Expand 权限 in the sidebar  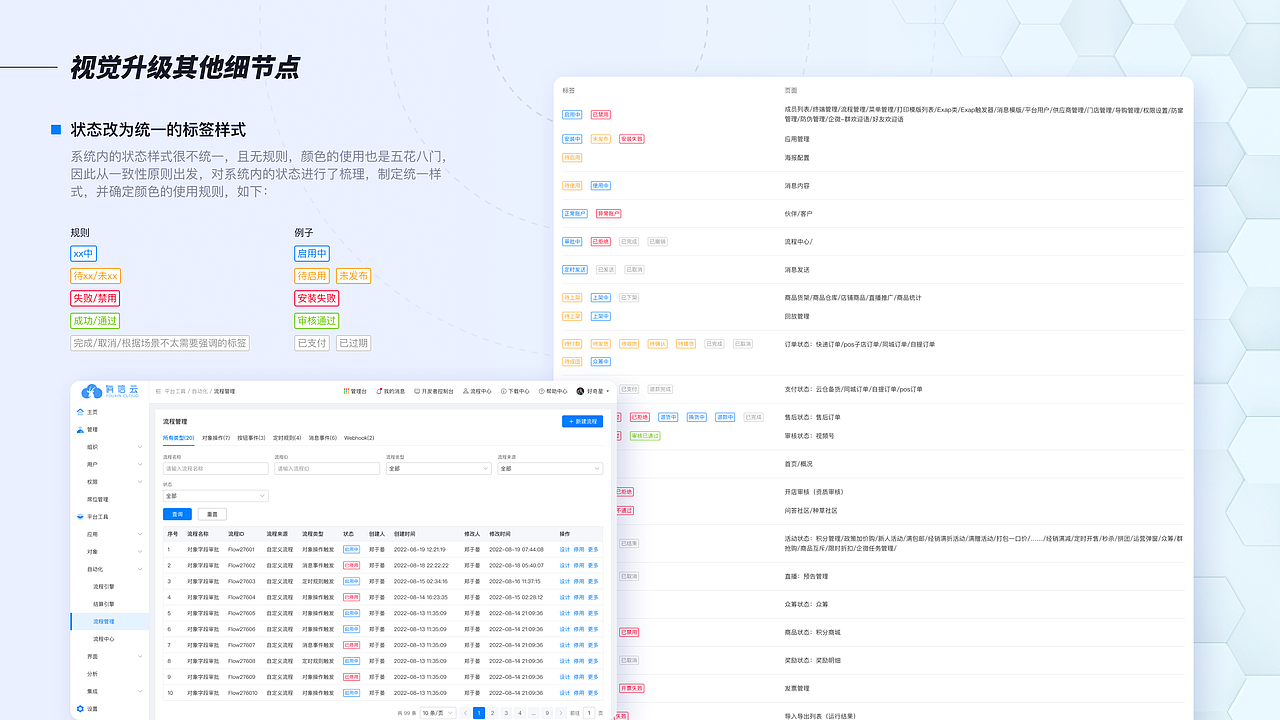click(x=141, y=482)
